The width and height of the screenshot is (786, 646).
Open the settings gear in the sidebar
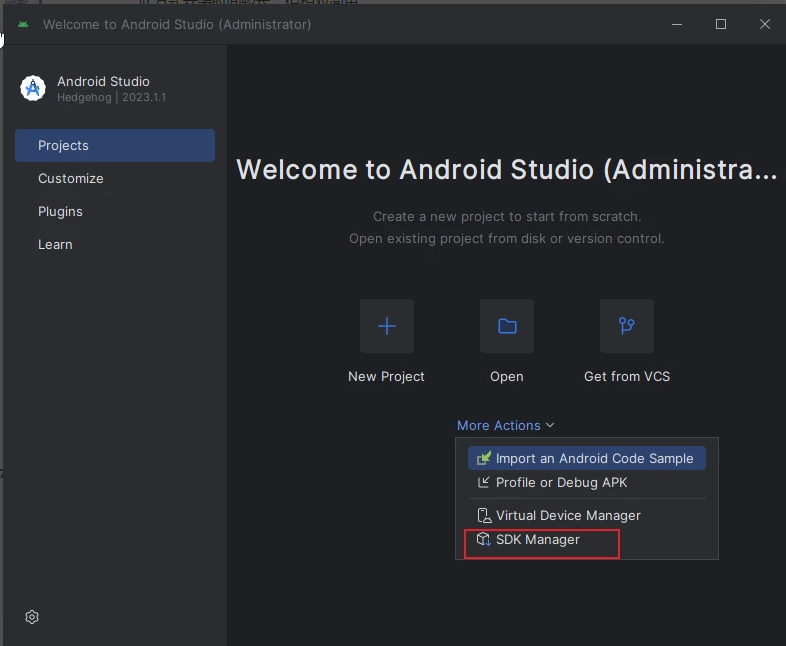tap(32, 617)
